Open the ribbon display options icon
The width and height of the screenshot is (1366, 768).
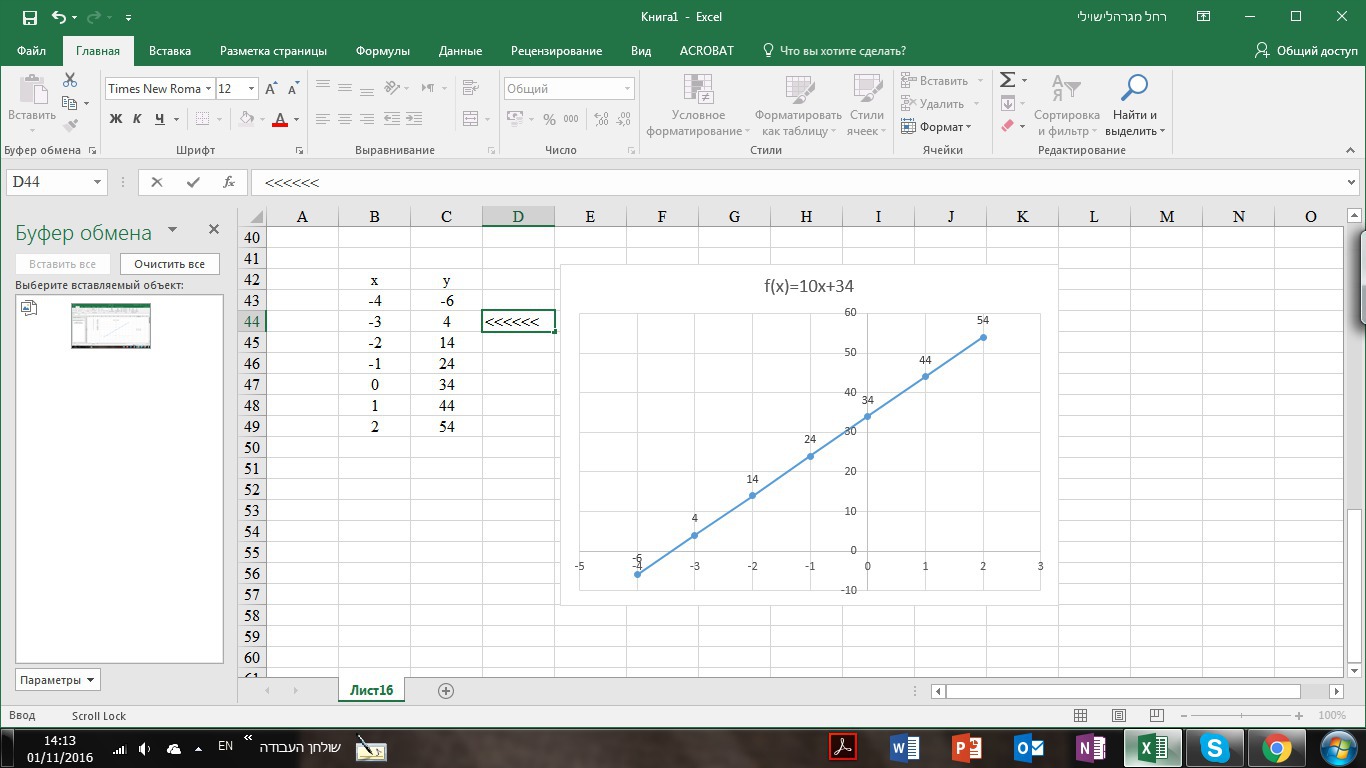pos(1205,17)
